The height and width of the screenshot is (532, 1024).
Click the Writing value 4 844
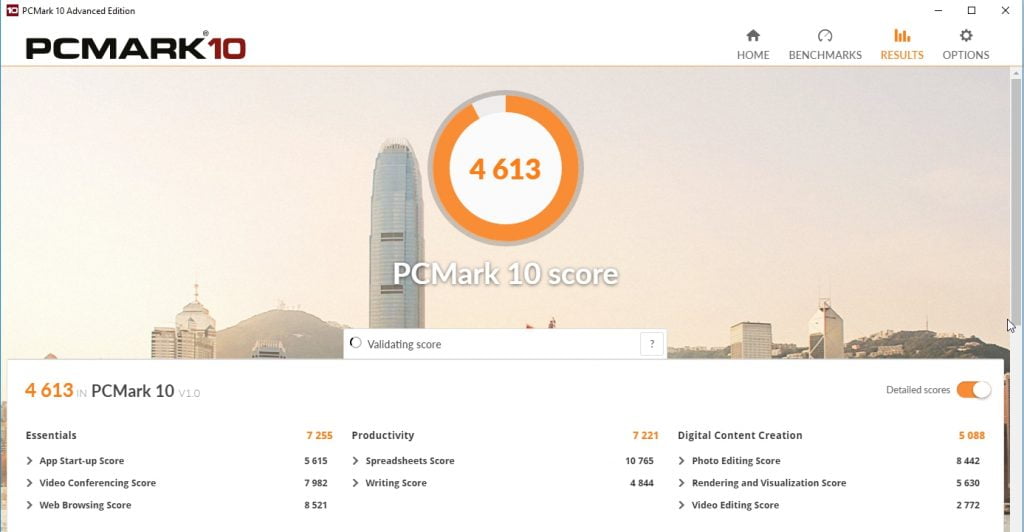click(x=642, y=483)
